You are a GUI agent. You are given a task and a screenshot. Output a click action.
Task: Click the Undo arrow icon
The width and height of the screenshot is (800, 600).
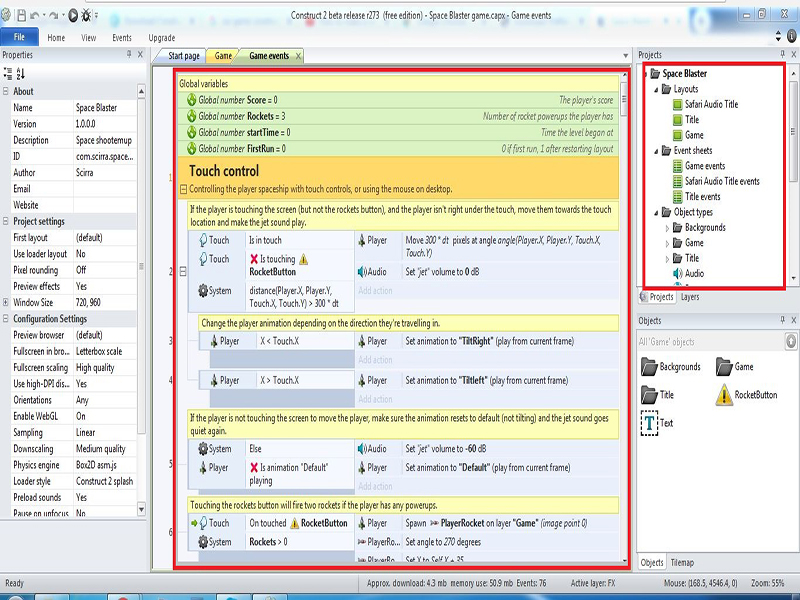point(35,16)
